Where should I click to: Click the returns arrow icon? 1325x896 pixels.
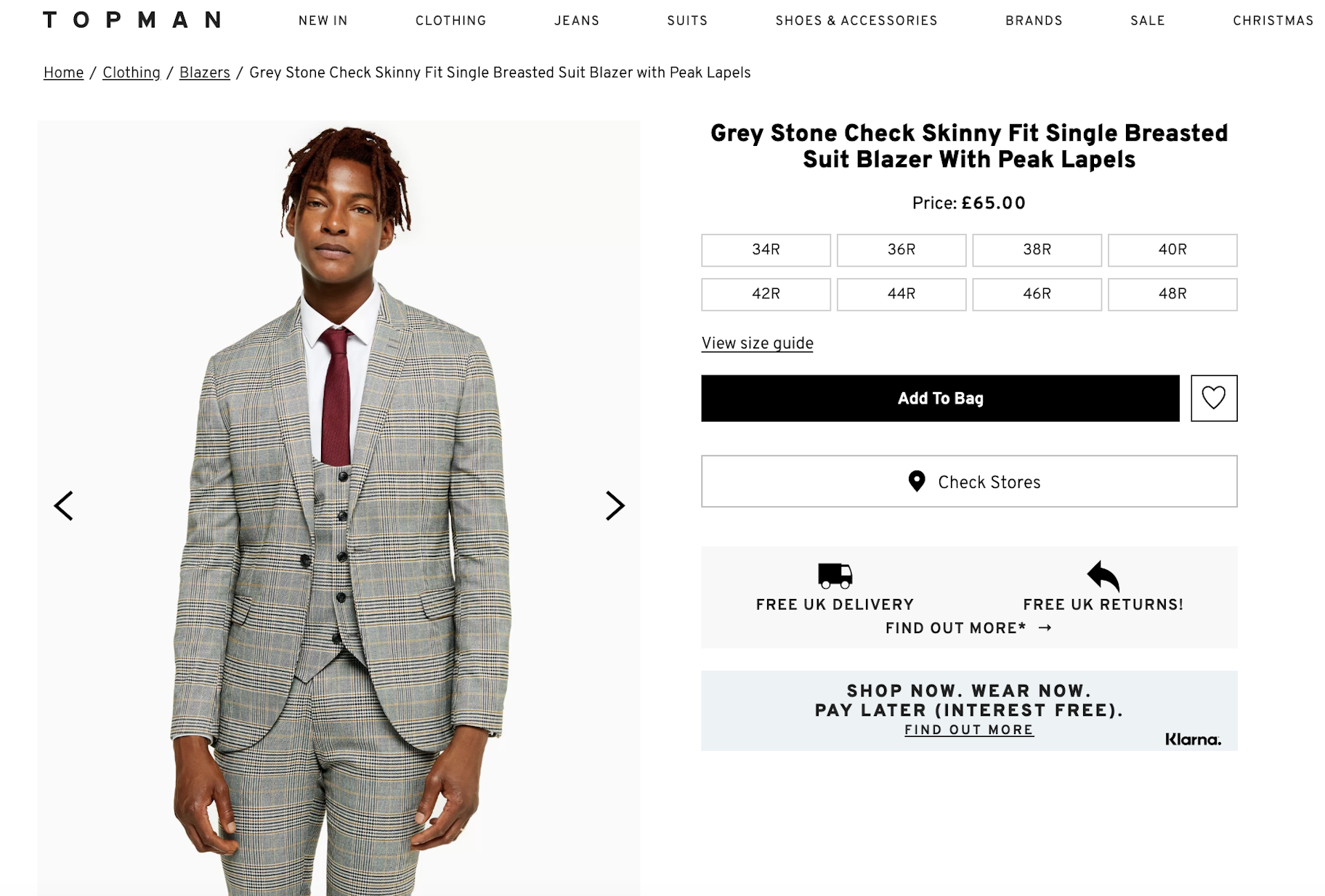(x=1103, y=576)
